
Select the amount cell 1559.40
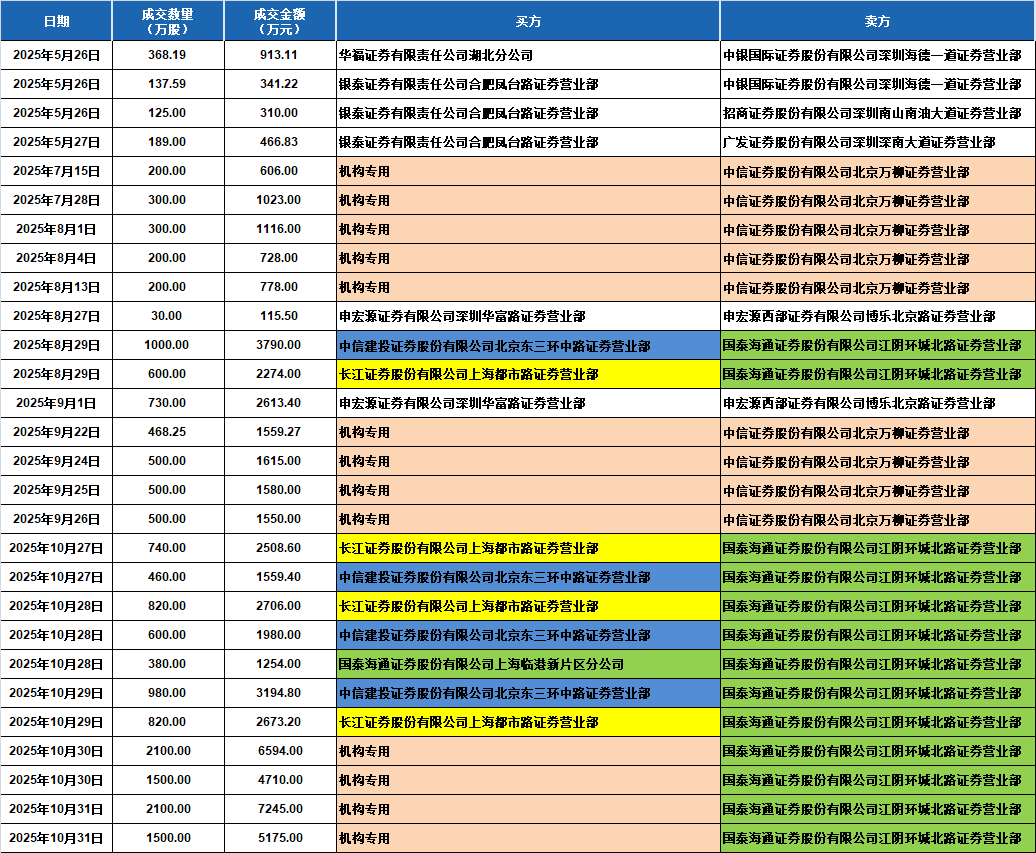[280, 577]
